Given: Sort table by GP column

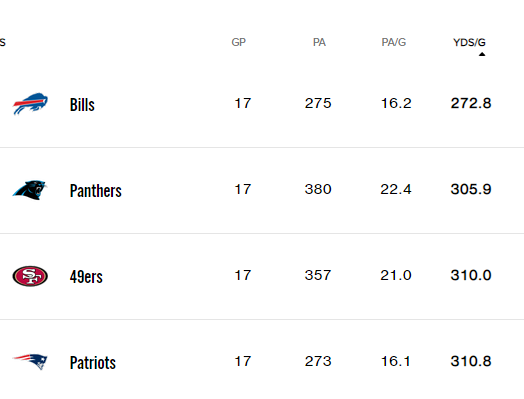Looking at the screenshot, I should (x=239, y=42).
